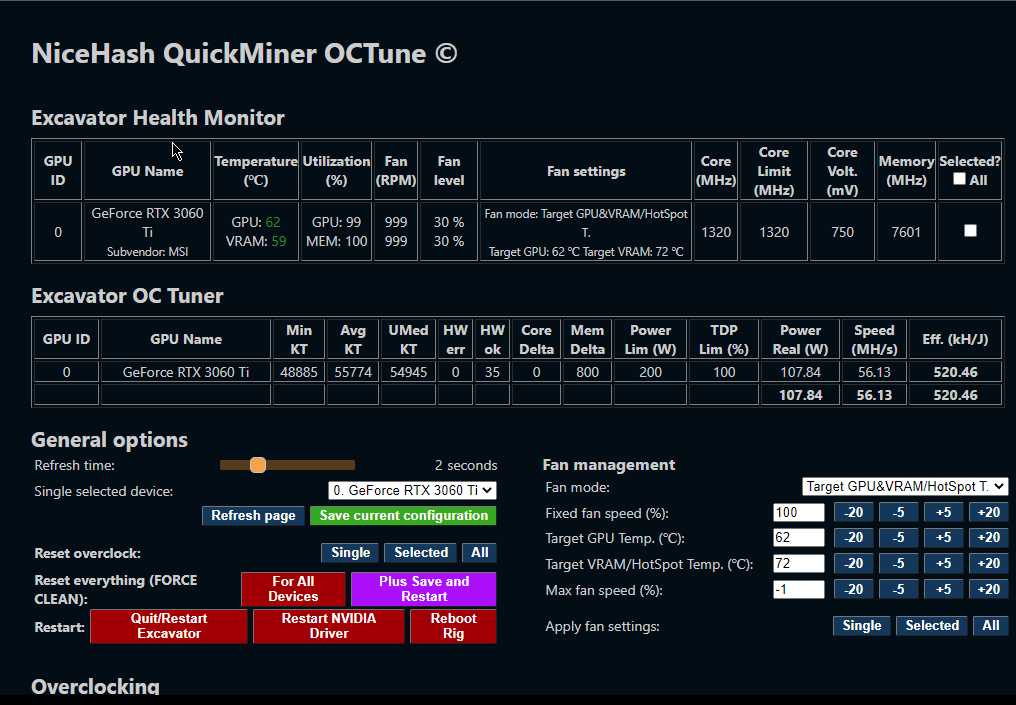Screen dimensions: 1016x705
Task: Increase Max fan speed by 20
Action: [x=989, y=590]
